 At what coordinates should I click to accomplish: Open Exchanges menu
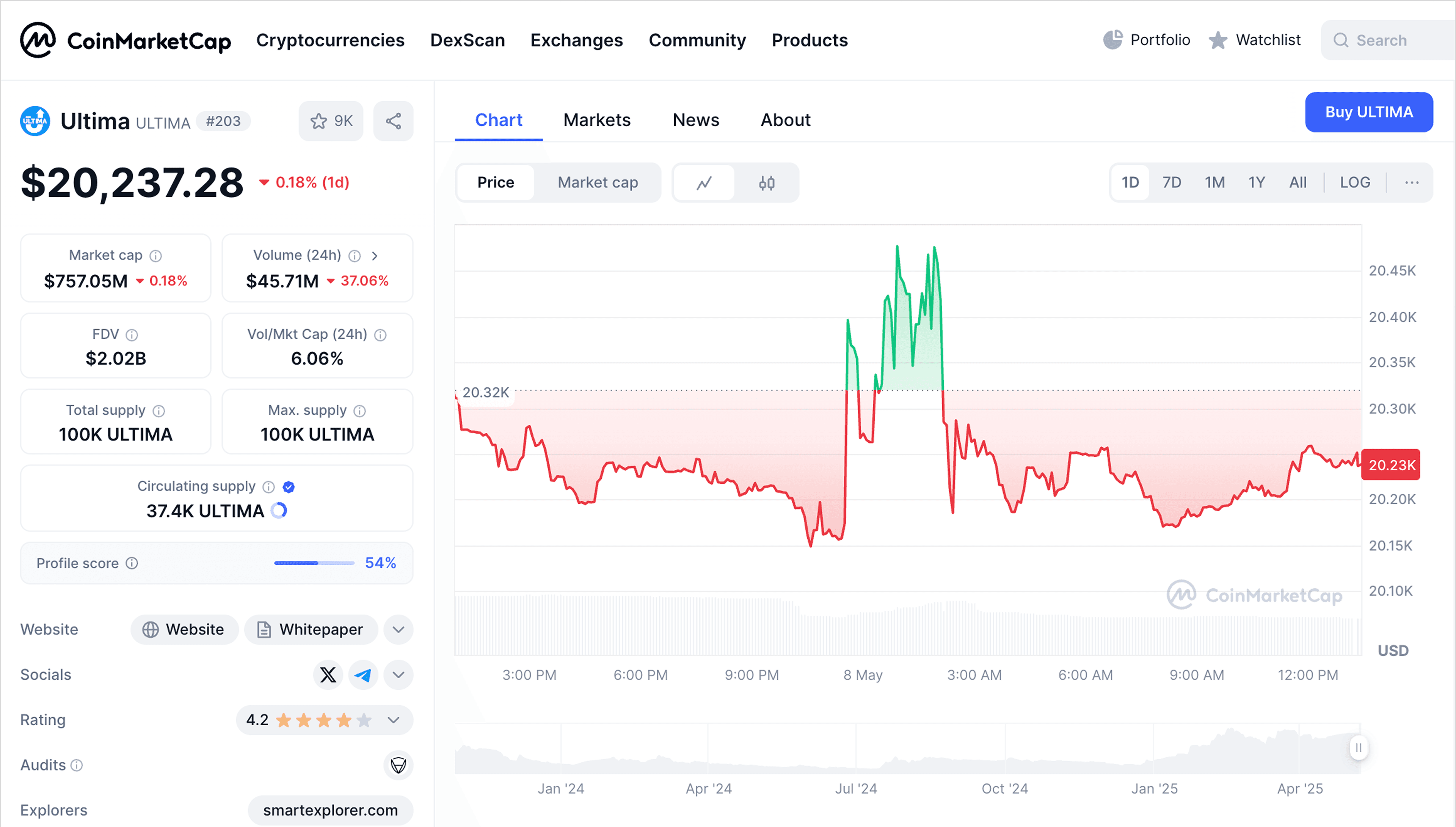coord(576,40)
